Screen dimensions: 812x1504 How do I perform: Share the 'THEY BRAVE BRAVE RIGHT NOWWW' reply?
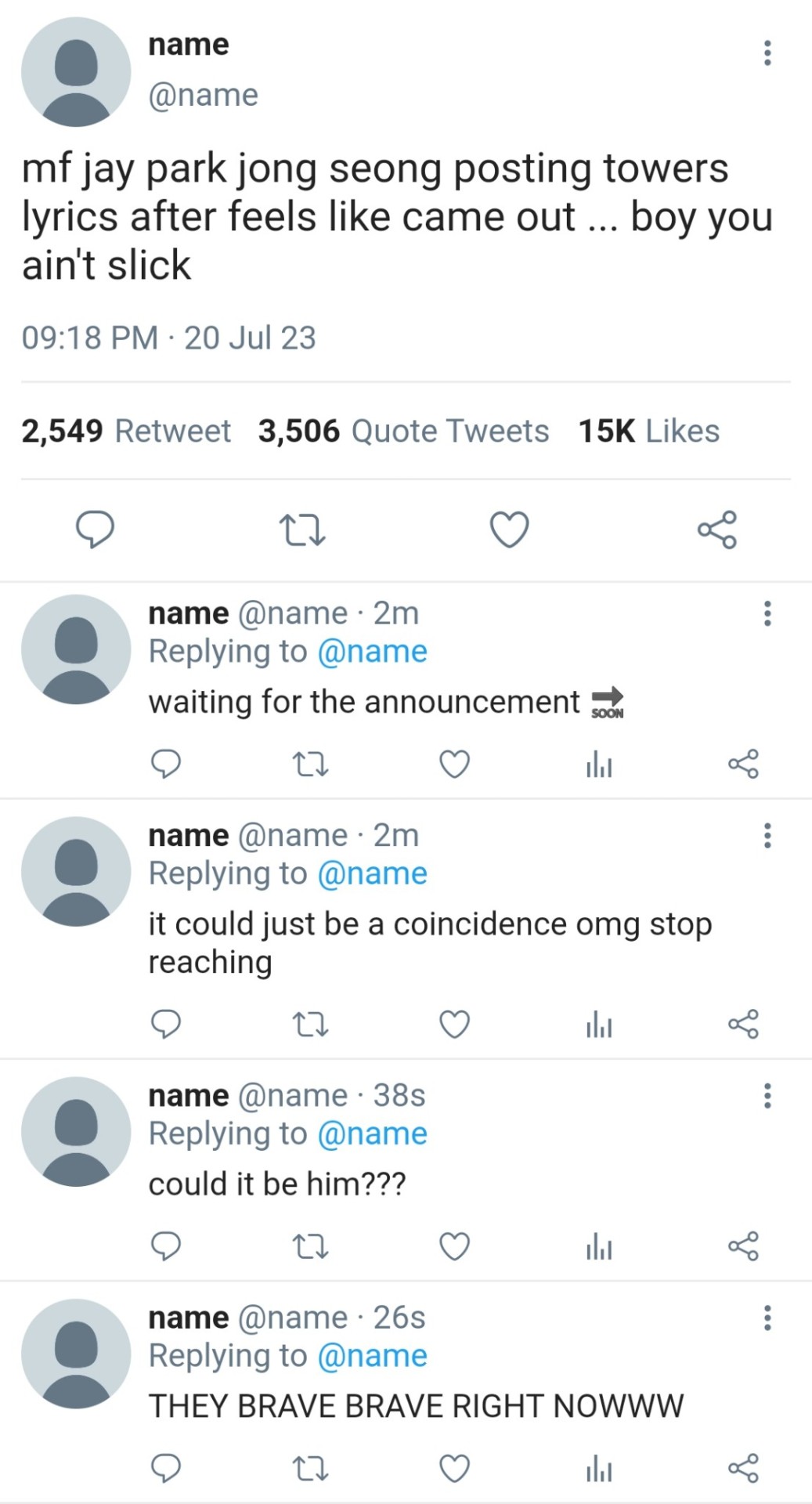tap(743, 1468)
